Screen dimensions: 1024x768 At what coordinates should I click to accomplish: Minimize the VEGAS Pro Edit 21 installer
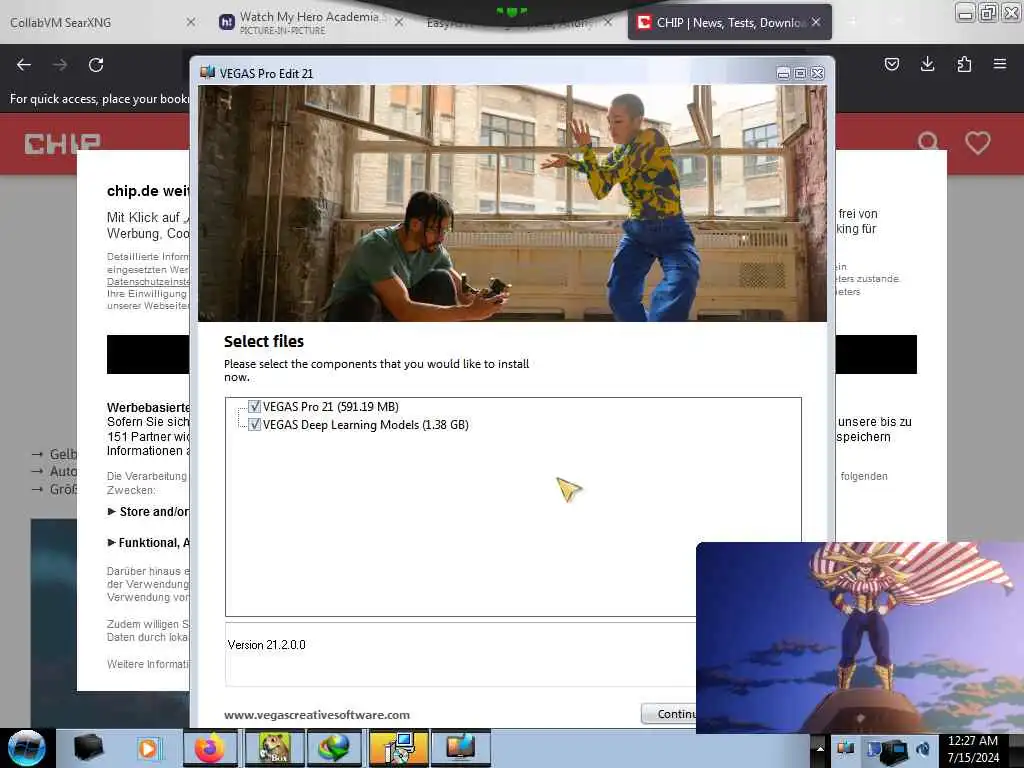(783, 73)
